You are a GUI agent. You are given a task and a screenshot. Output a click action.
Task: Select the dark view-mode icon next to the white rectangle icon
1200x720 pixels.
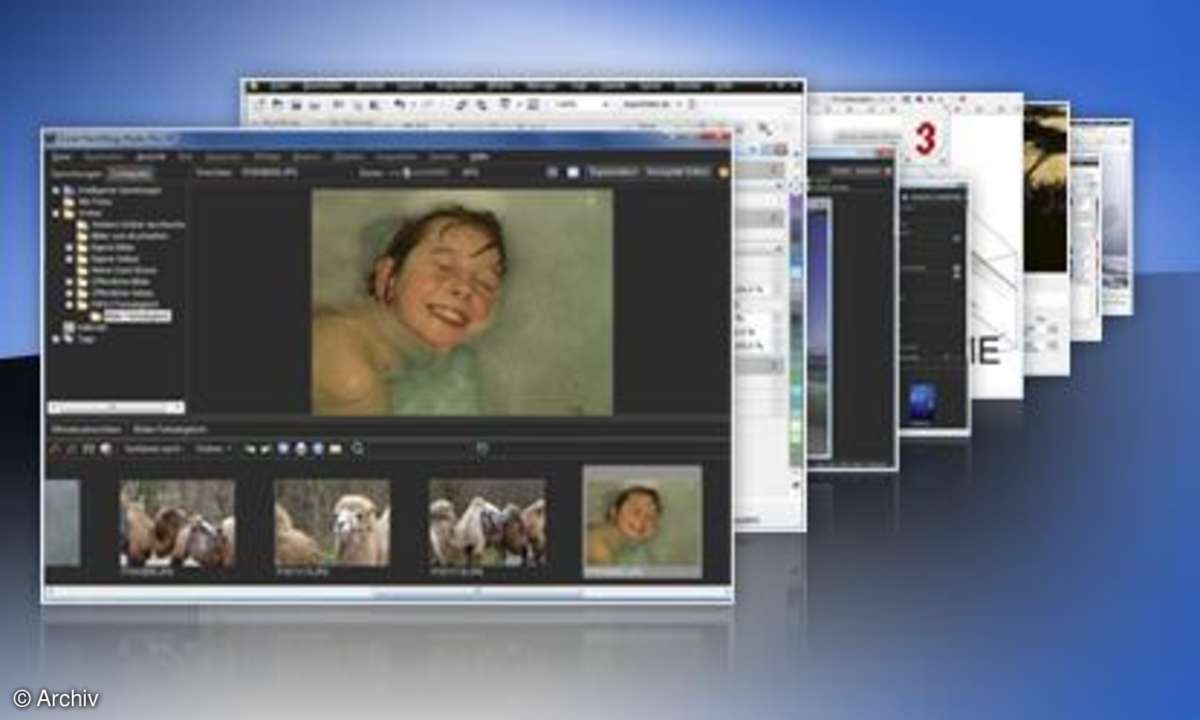551,172
